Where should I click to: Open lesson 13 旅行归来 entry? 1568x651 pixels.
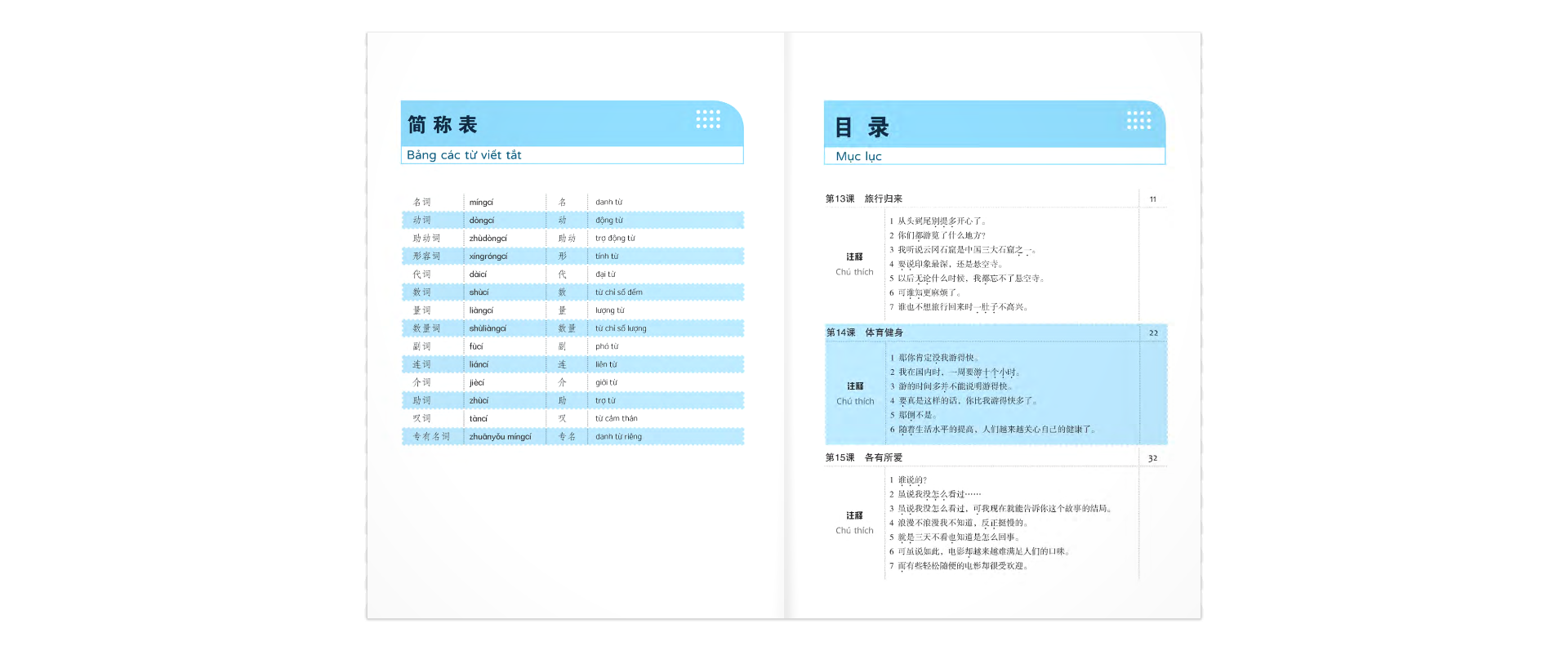(863, 198)
